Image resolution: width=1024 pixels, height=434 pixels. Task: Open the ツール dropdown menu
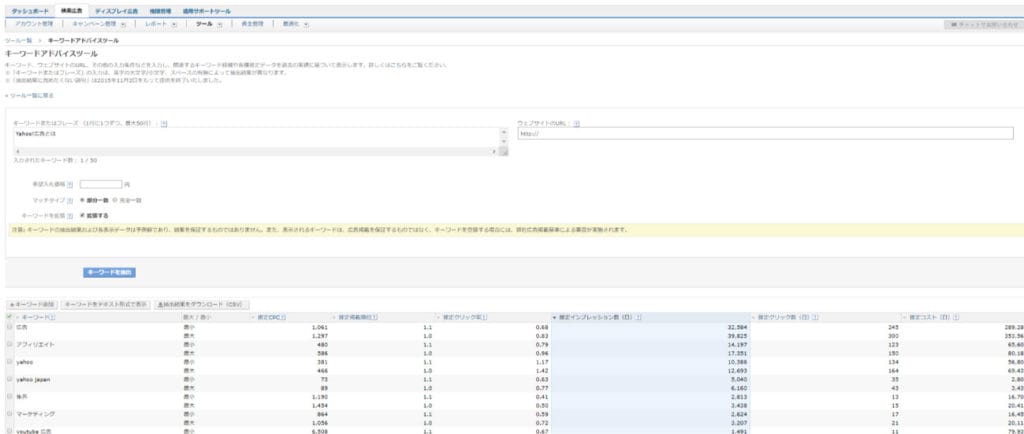click(219, 23)
